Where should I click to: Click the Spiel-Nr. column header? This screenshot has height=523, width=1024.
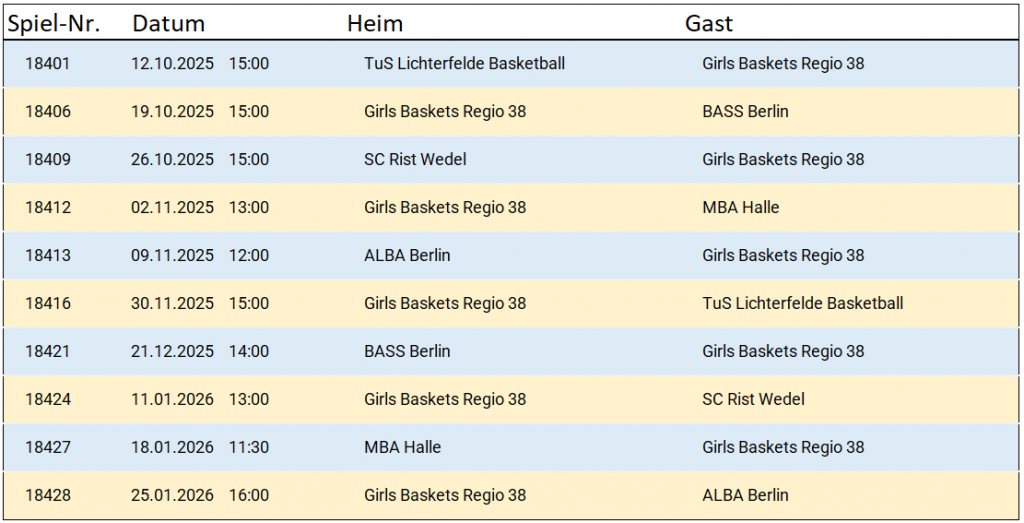tap(55, 23)
